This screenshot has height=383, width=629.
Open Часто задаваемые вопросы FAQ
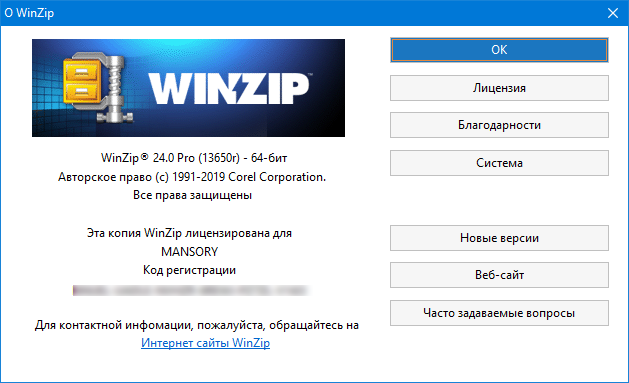click(x=499, y=313)
